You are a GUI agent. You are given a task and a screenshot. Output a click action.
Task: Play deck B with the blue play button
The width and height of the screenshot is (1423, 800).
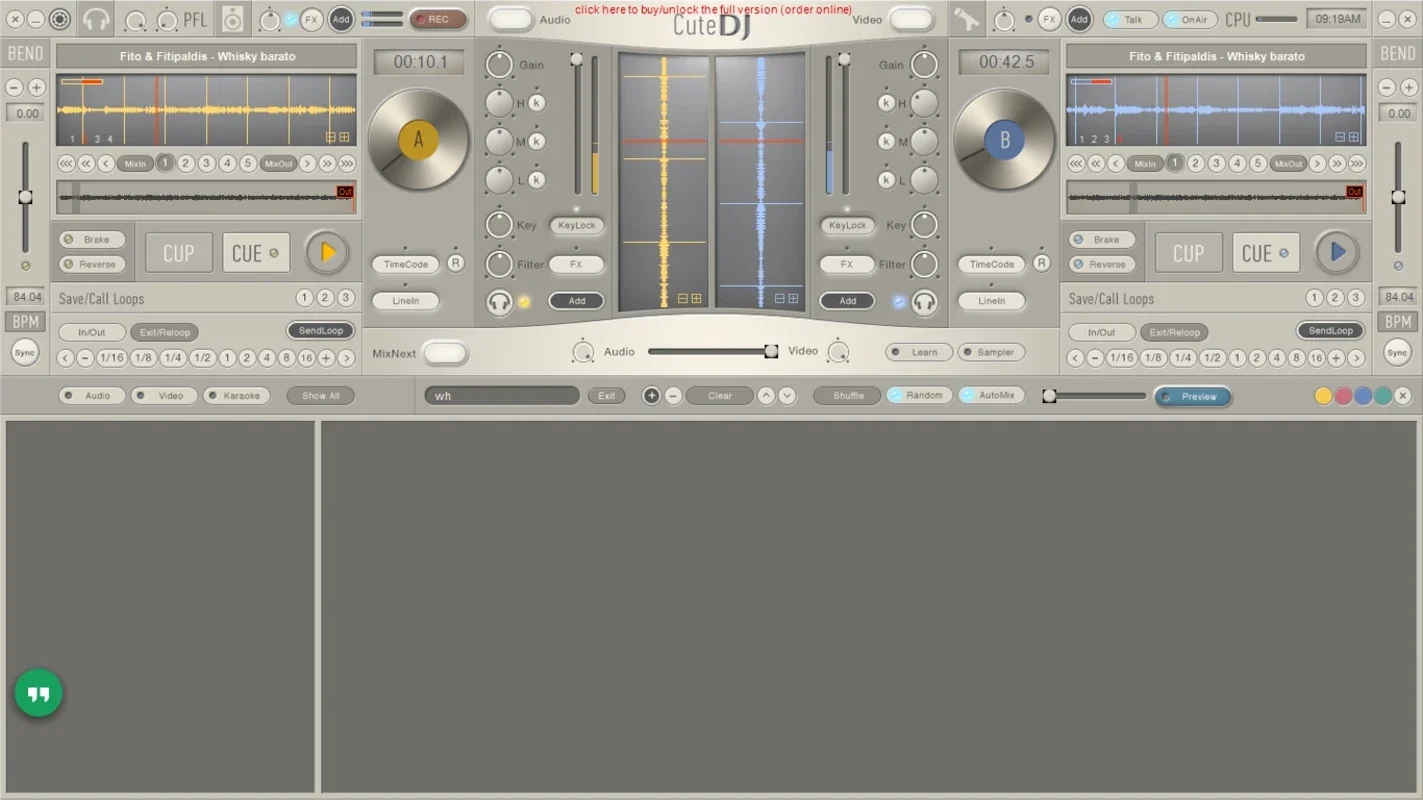(1337, 253)
